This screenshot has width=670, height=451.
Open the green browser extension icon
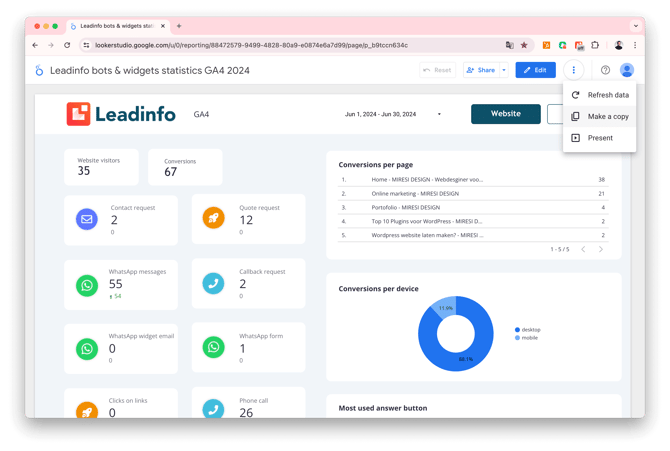point(562,45)
